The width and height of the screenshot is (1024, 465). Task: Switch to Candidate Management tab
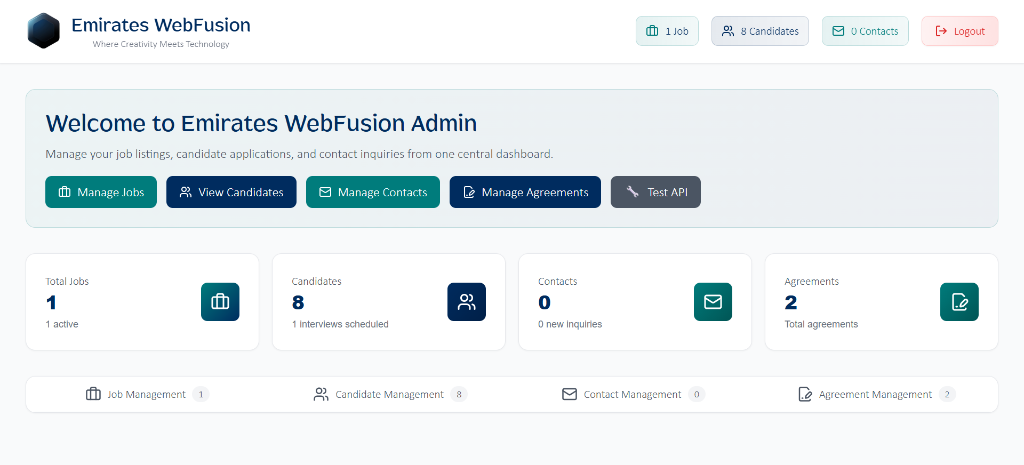pos(389,394)
